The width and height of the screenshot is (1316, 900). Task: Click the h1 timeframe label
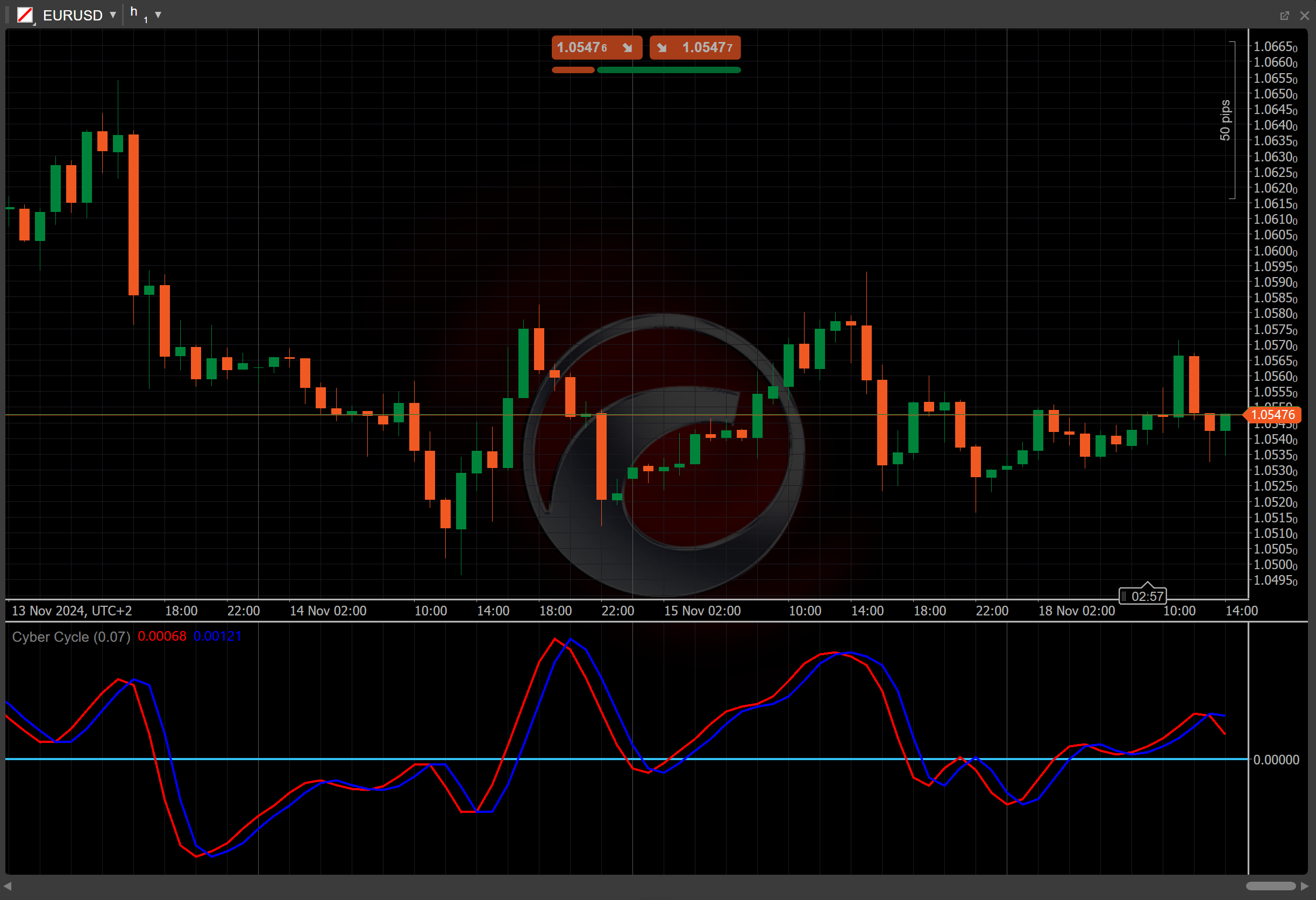pyautogui.click(x=138, y=14)
